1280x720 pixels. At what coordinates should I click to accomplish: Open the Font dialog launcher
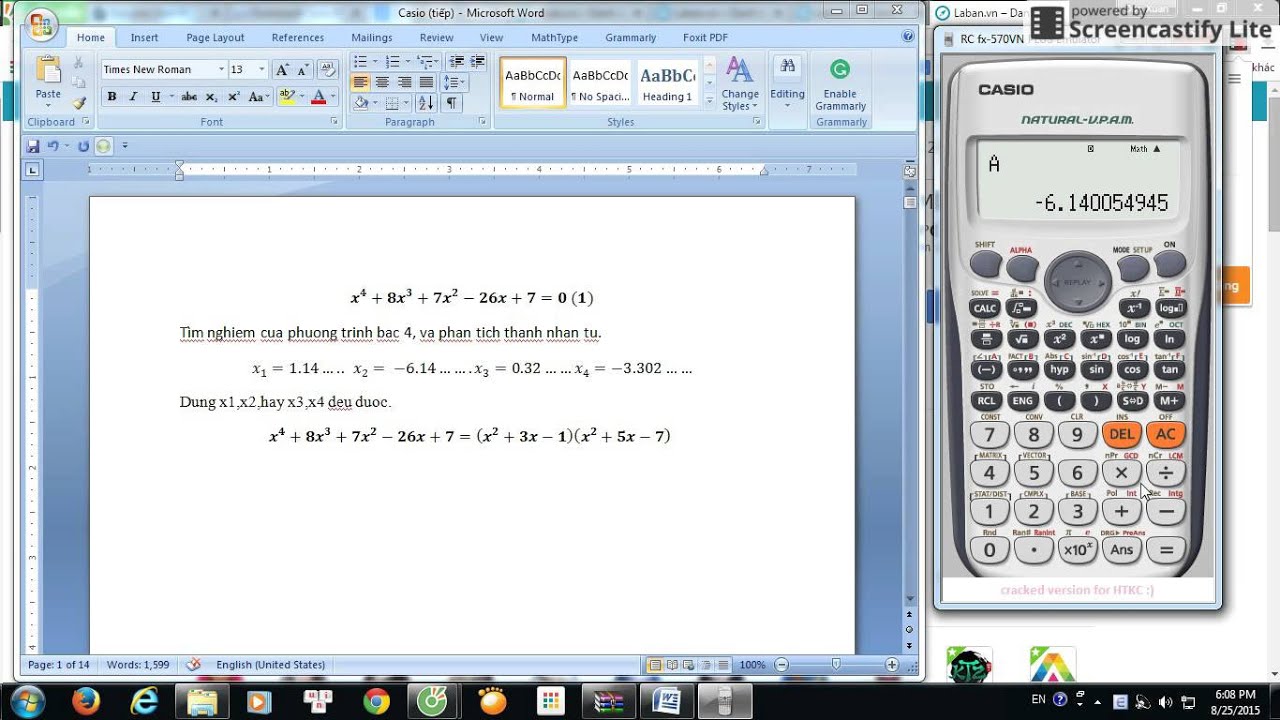pyautogui.click(x=334, y=122)
